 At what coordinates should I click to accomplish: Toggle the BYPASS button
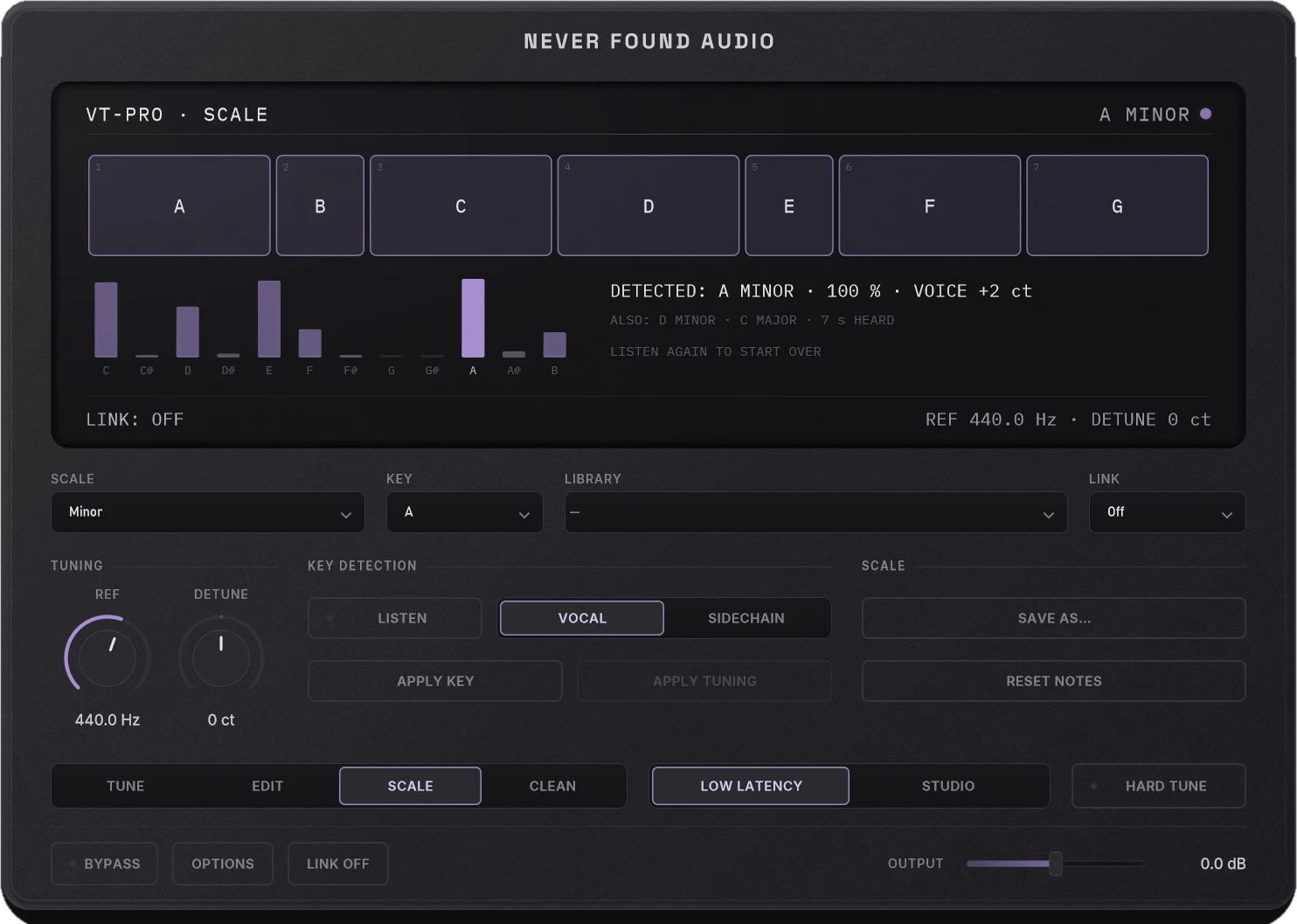coord(104,864)
